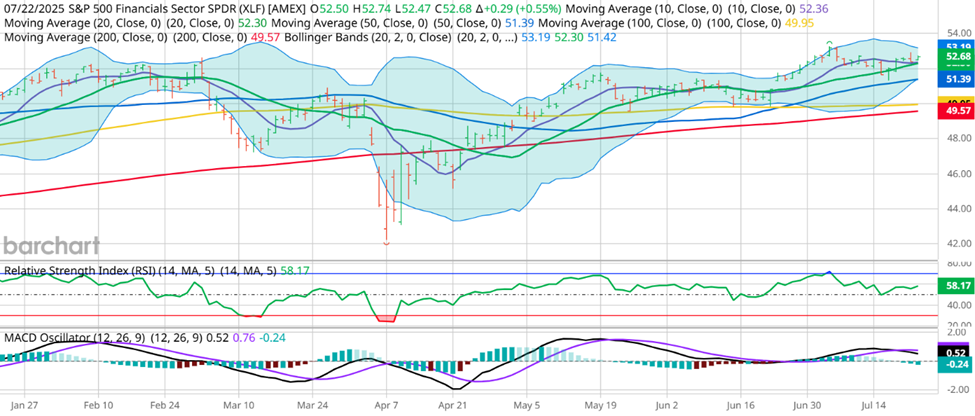Select the Feb 10 date label
975x416 pixels.
coord(96,404)
